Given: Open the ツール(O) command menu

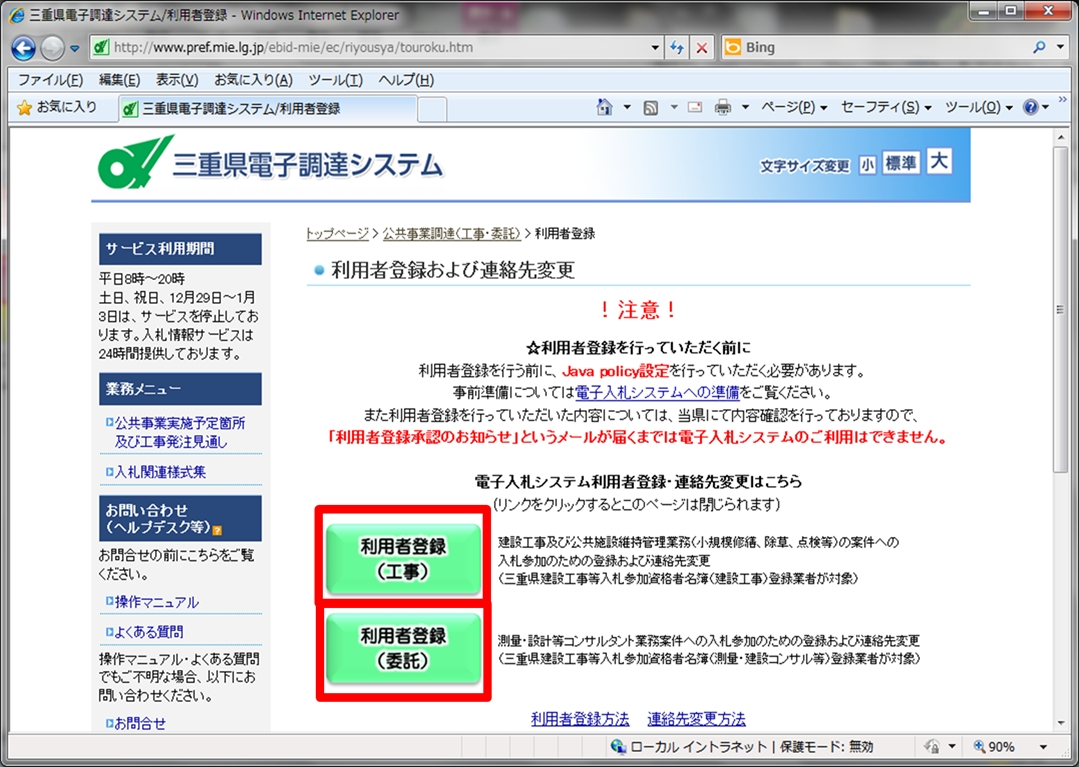Looking at the screenshot, I should tap(979, 107).
